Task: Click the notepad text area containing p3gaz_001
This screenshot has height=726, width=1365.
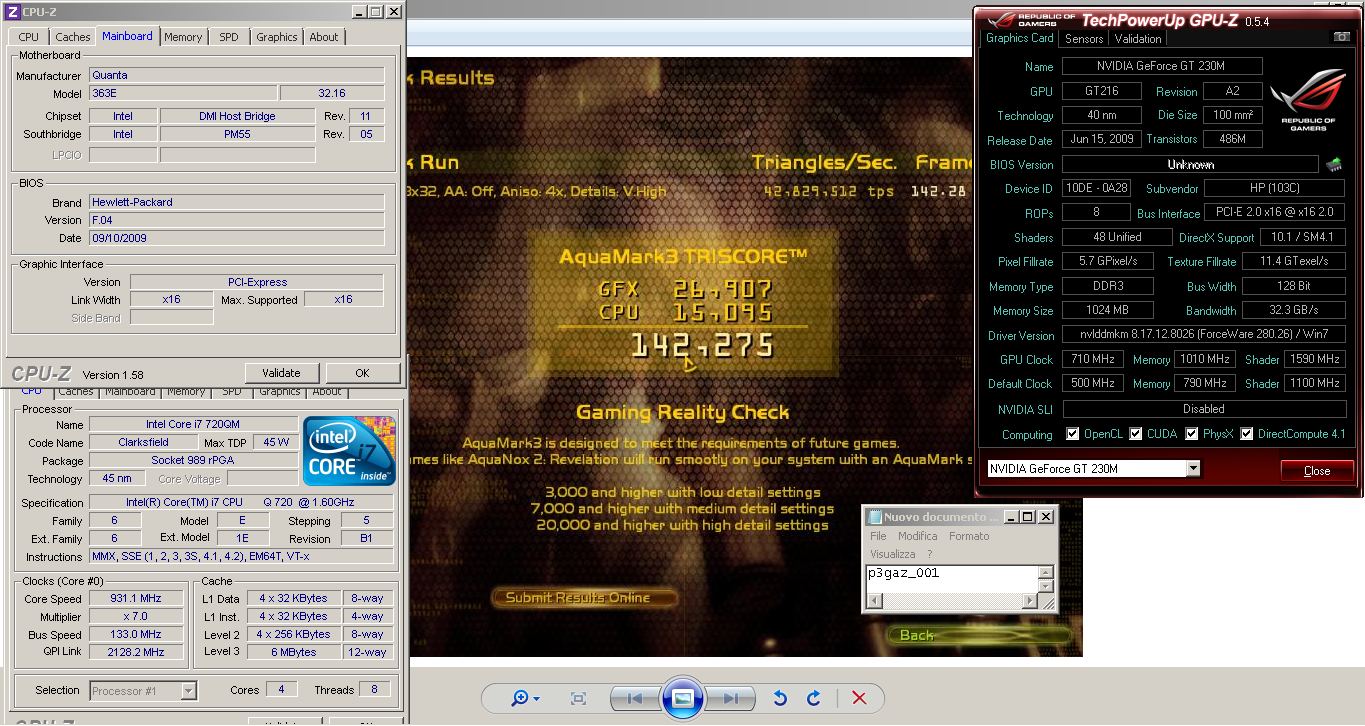Action: click(x=952, y=578)
